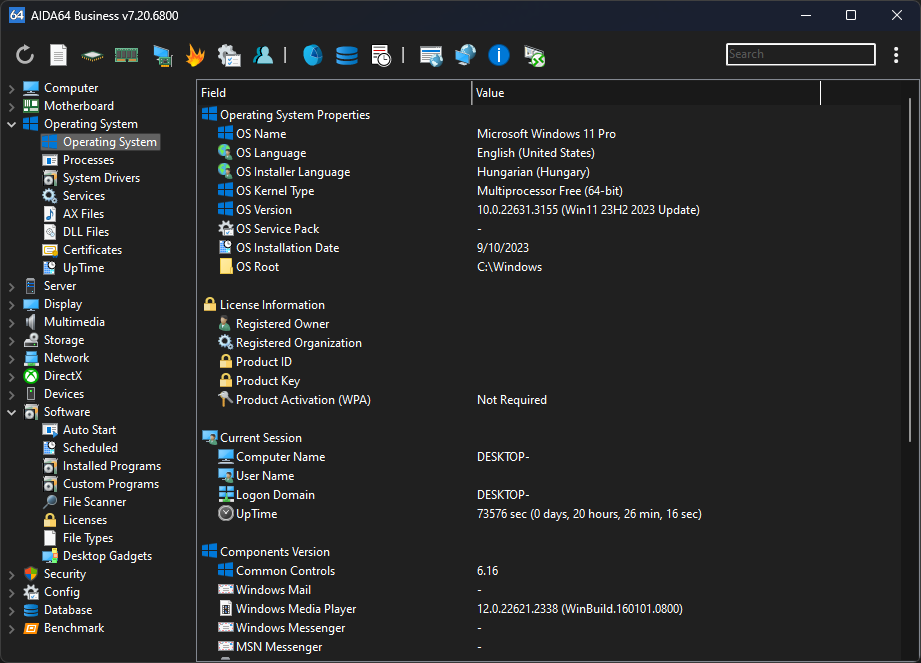Launch the flame System Stability Test
The width and height of the screenshot is (921, 663).
195,55
